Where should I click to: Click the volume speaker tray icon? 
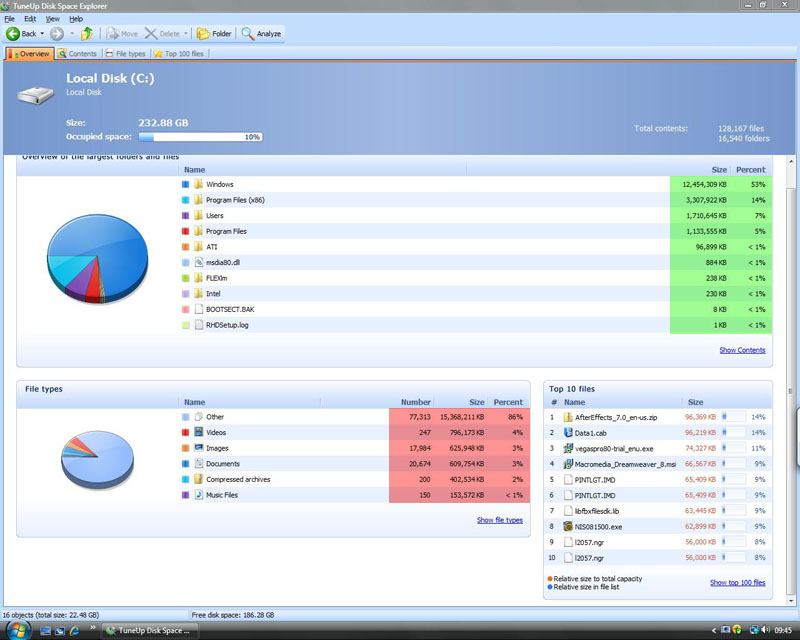click(x=765, y=630)
